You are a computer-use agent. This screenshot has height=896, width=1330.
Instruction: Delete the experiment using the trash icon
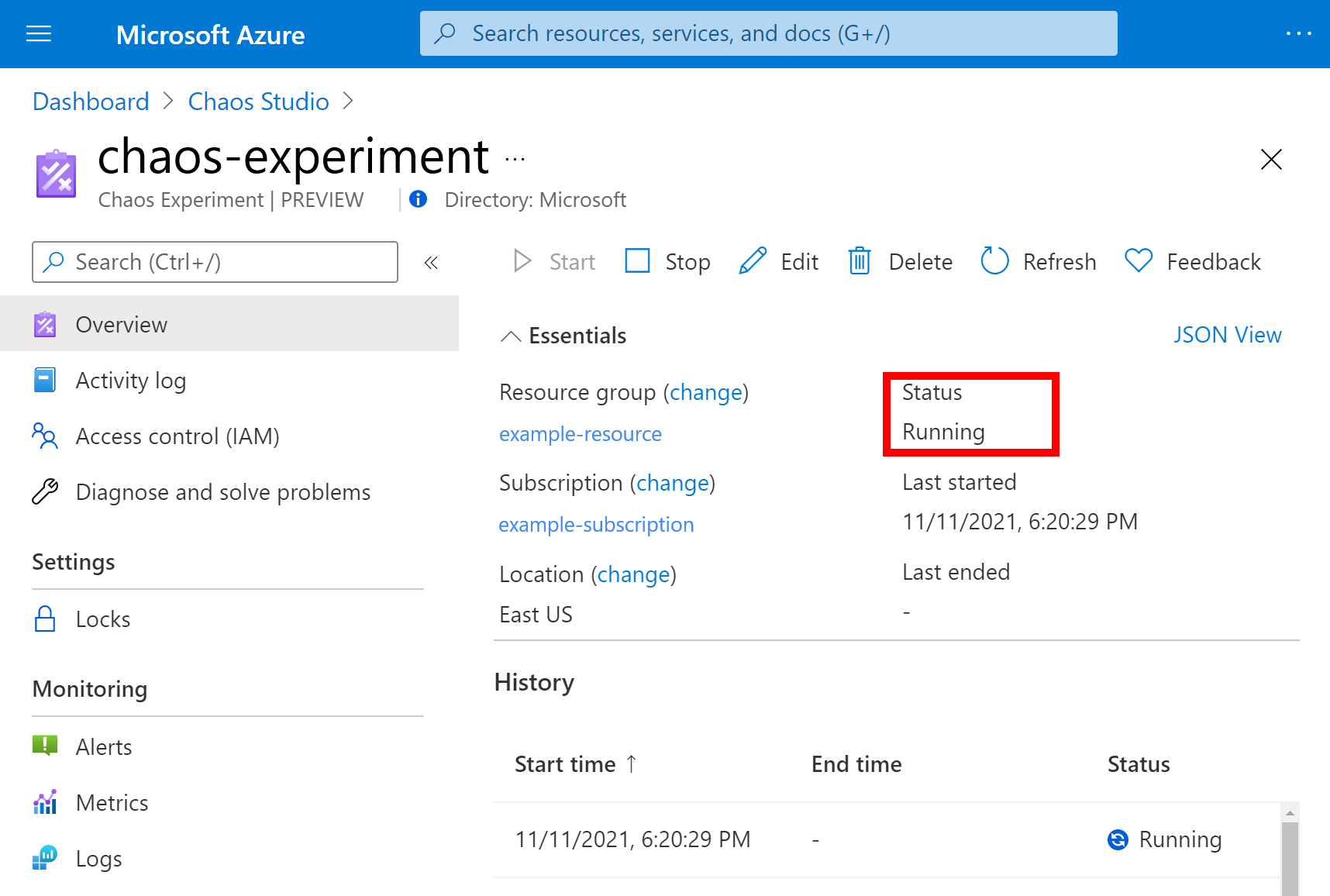(x=859, y=261)
